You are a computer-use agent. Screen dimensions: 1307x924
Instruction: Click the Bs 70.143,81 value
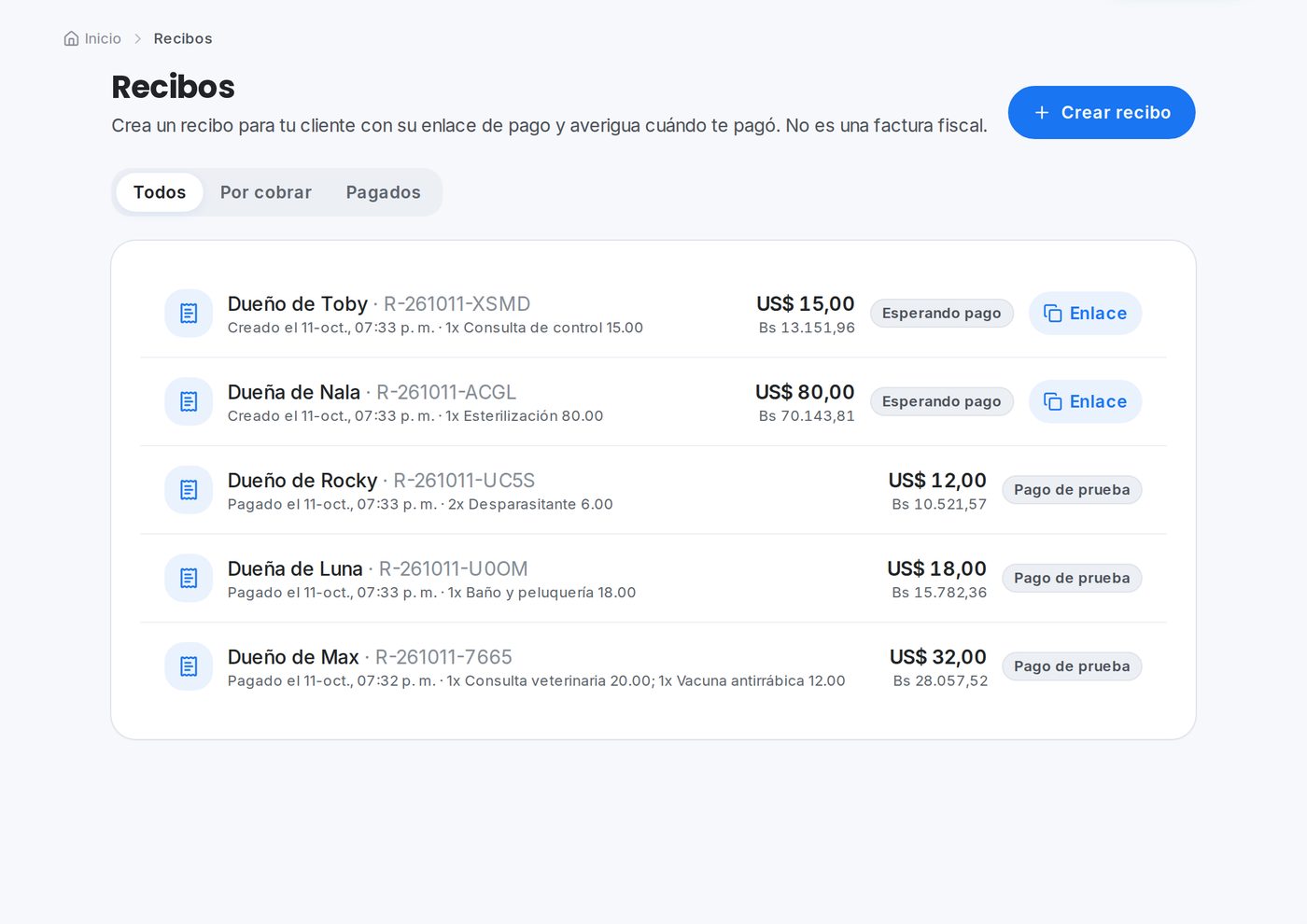807,416
